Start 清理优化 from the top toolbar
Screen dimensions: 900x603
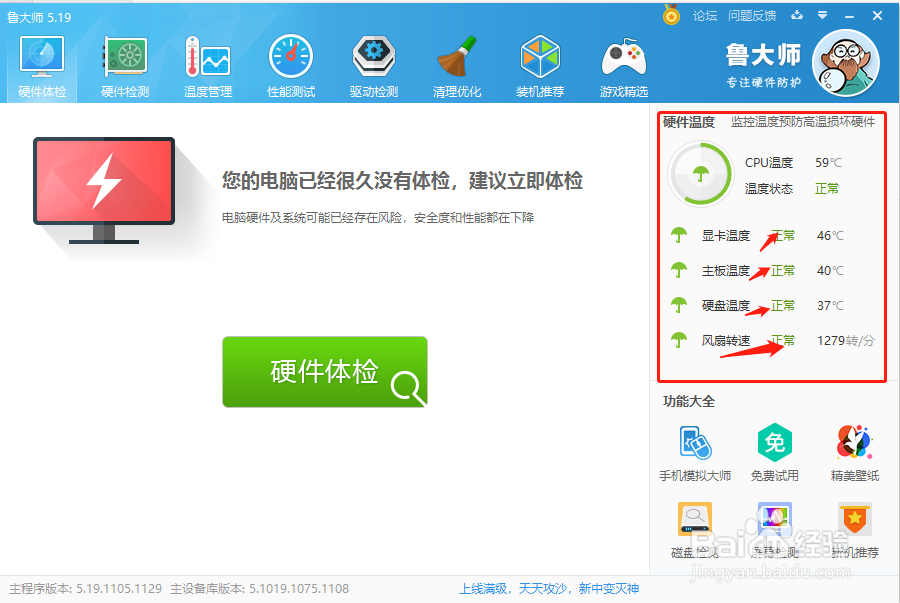click(x=456, y=62)
